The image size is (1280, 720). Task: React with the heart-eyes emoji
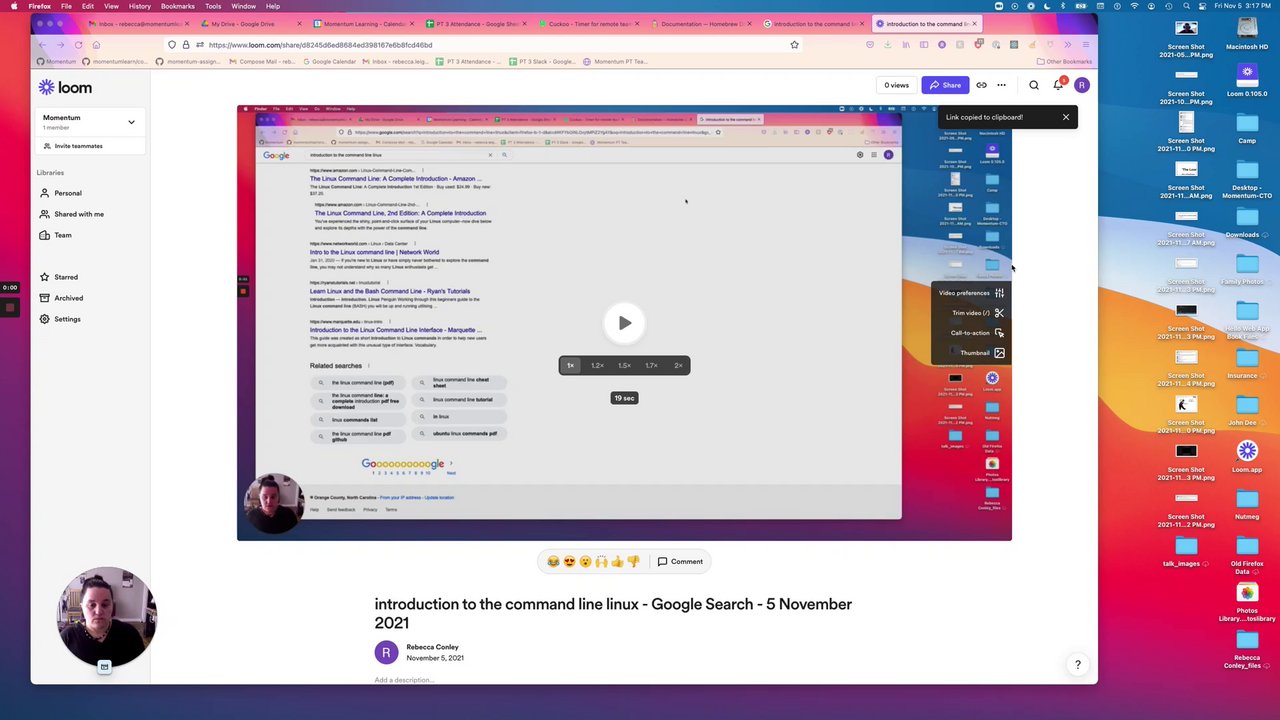pos(569,562)
